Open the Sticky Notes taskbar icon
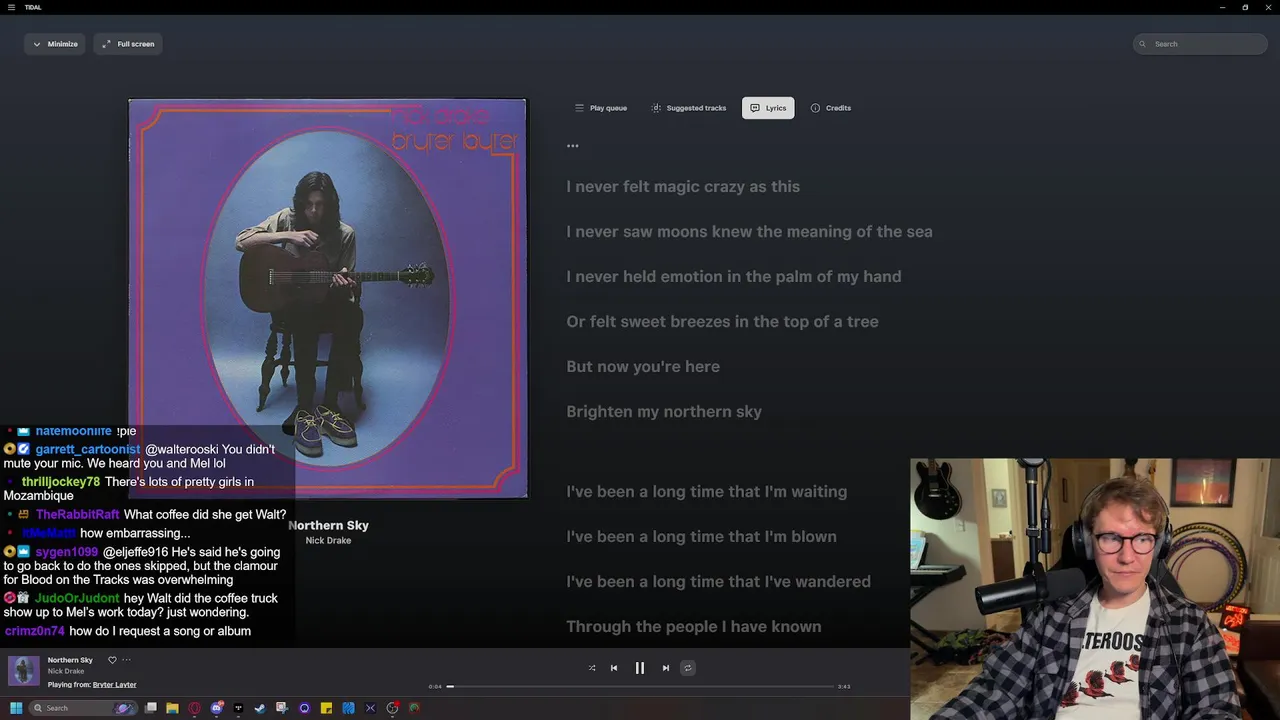 point(327,708)
